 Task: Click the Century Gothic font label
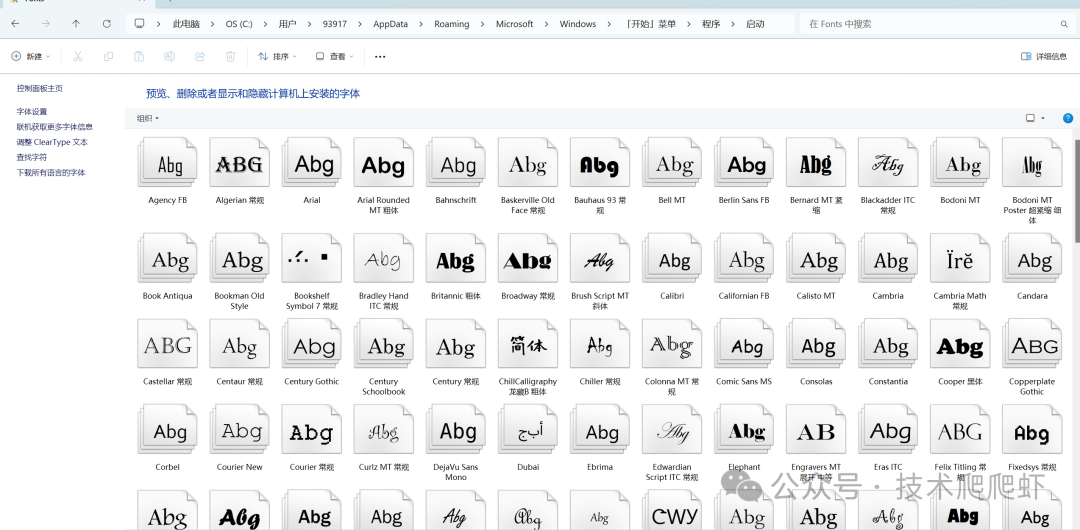[312, 381]
